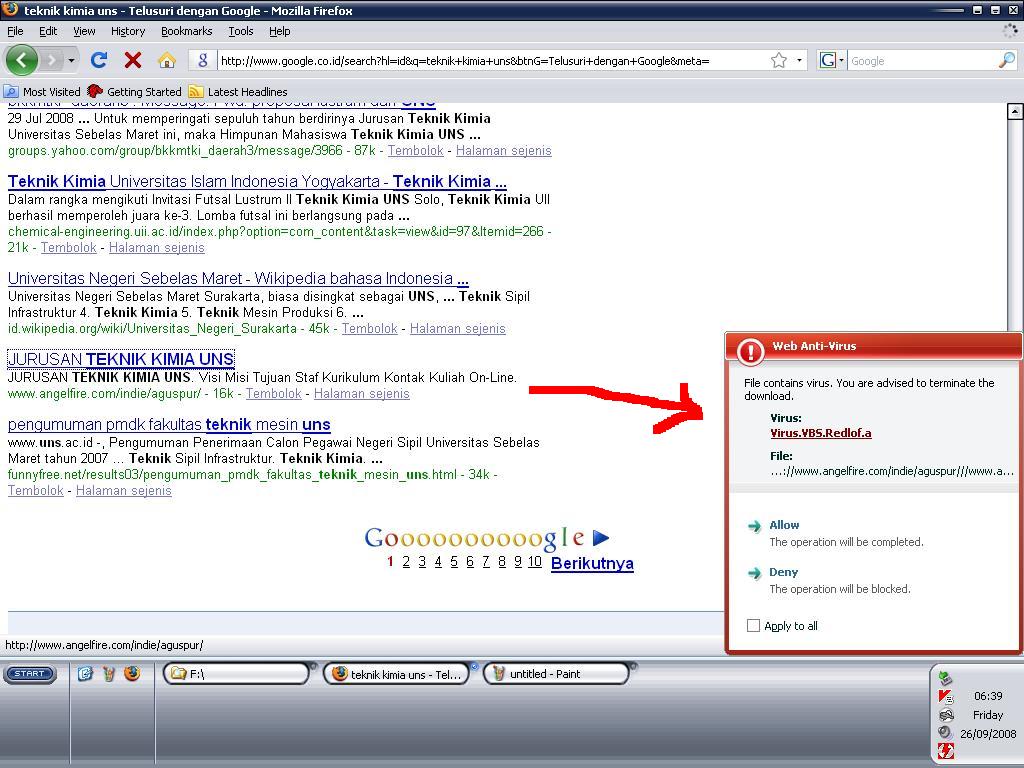
Task: Switch to the teknik kimia uns Firefox taskbar button
Action: [x=396, y=674]
